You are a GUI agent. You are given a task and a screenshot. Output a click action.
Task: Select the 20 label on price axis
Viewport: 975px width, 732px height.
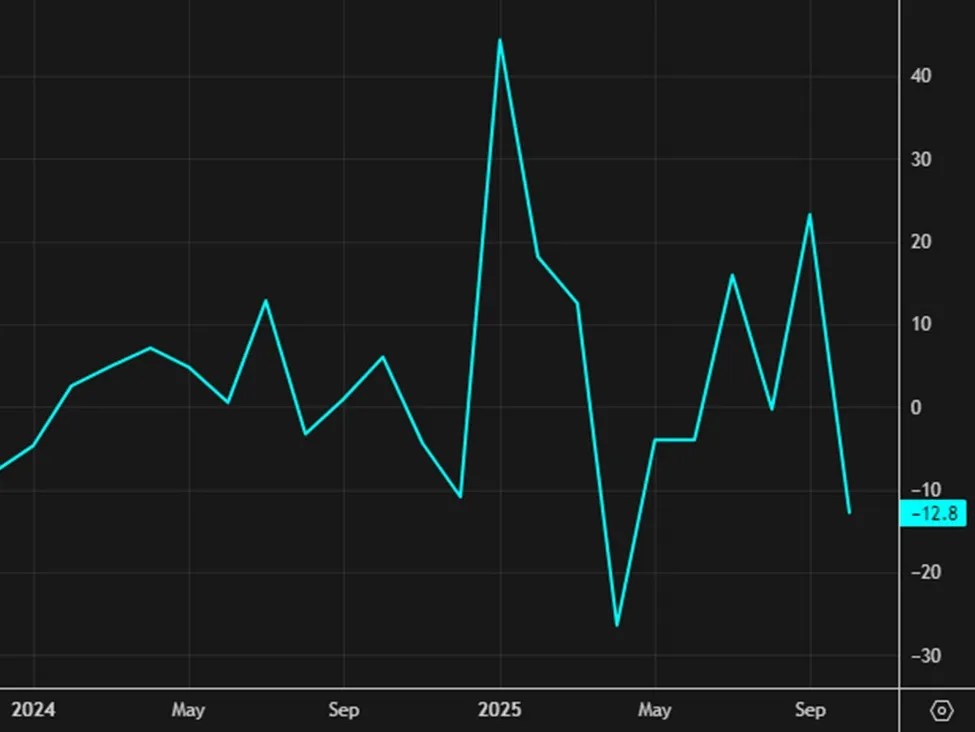(921, 242)
